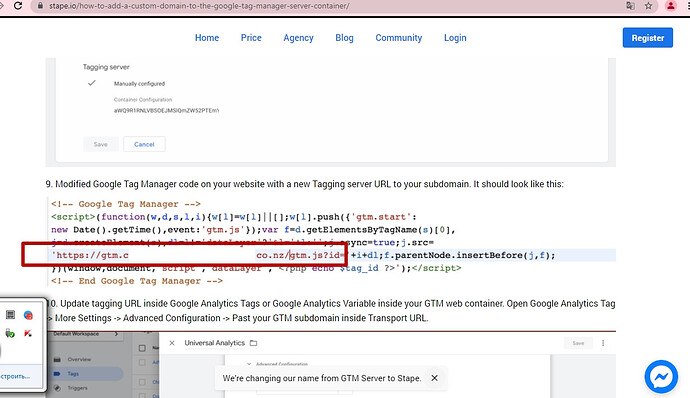
Task: Click the Cancel button under Tagging server
Action: coord(144,144)
